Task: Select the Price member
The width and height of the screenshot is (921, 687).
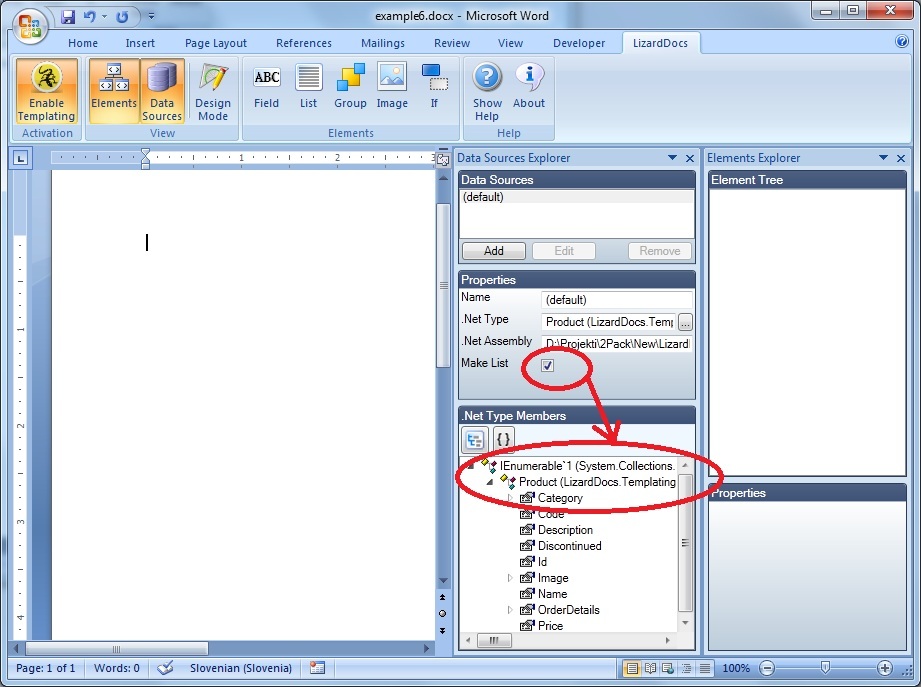Action: coord(550,626)
